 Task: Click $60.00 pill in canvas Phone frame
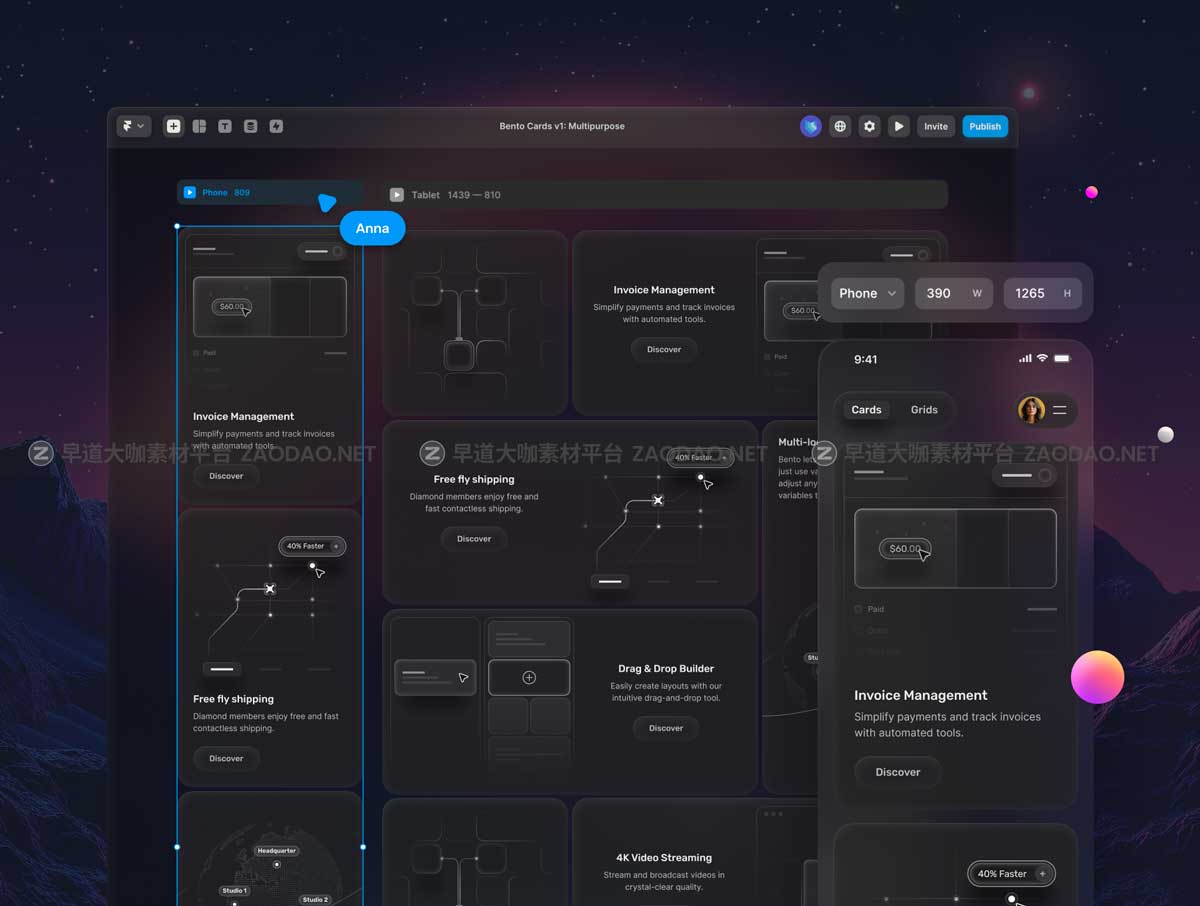(x=231, y=307)
